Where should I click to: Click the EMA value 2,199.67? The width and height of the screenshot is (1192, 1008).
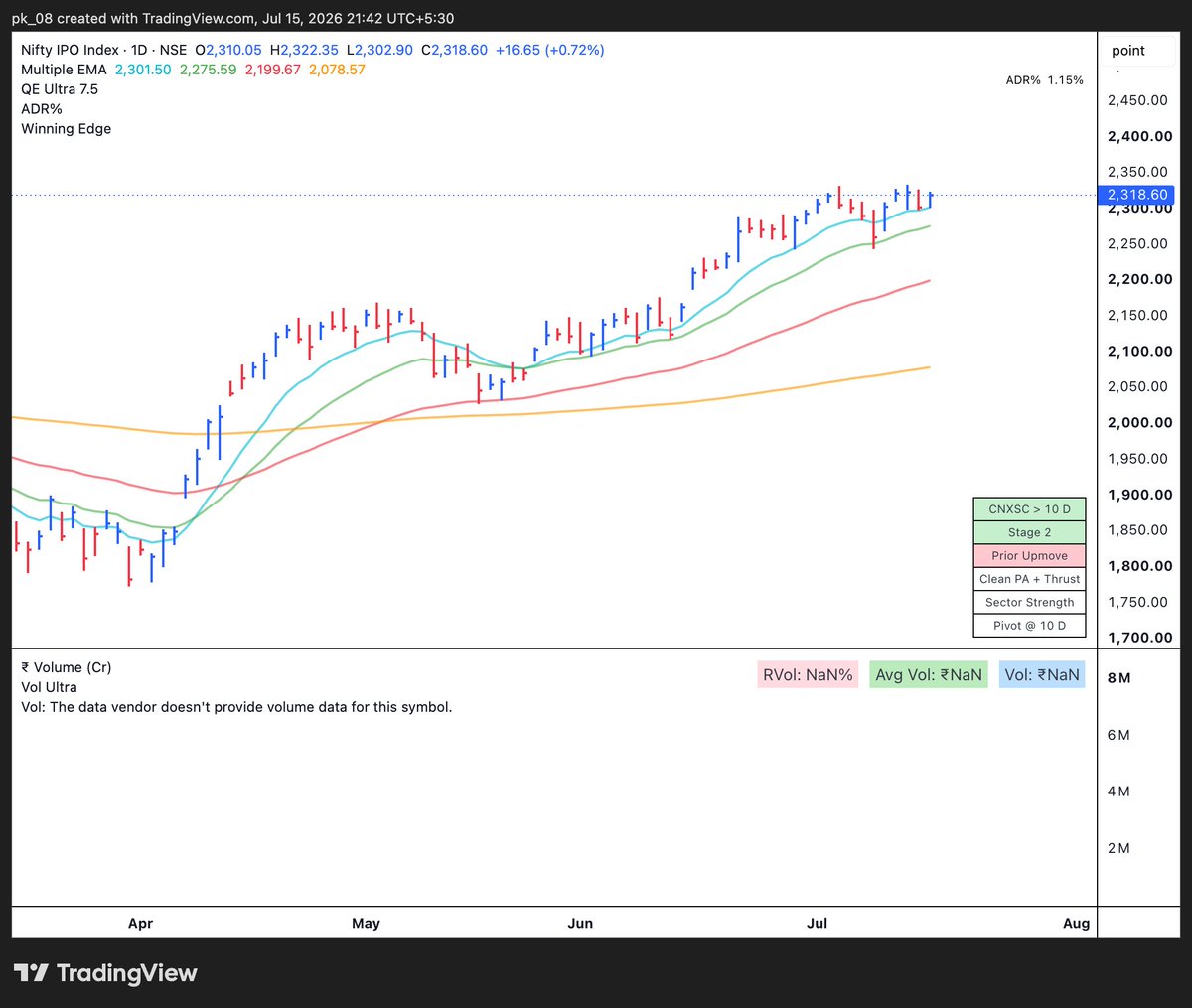pyautogui.click(x=272, y=70)
